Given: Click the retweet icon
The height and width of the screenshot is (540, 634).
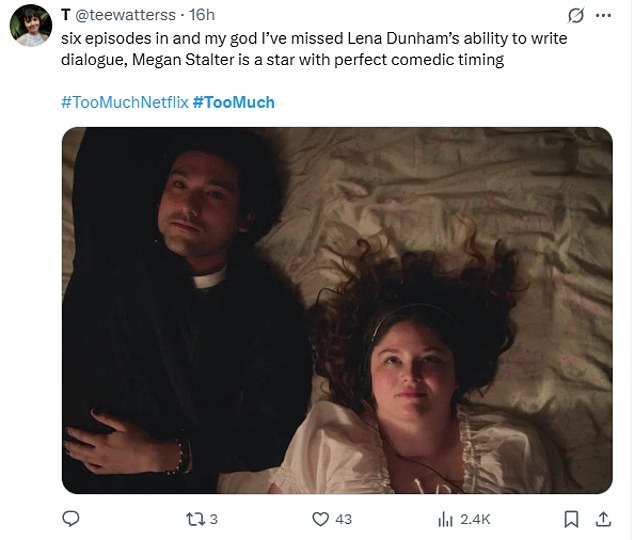Looking at the screenshot, I should coord(195,519).
